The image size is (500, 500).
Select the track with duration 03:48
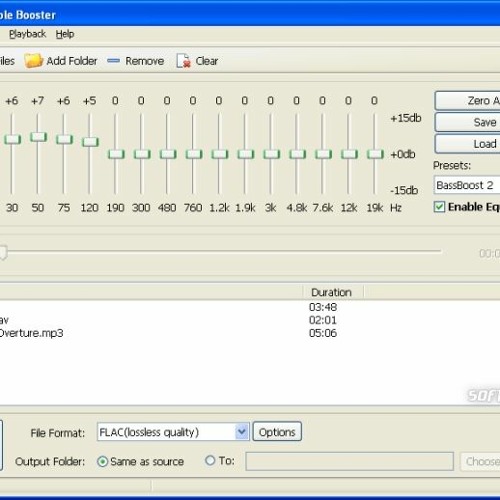tap(250, 307)
